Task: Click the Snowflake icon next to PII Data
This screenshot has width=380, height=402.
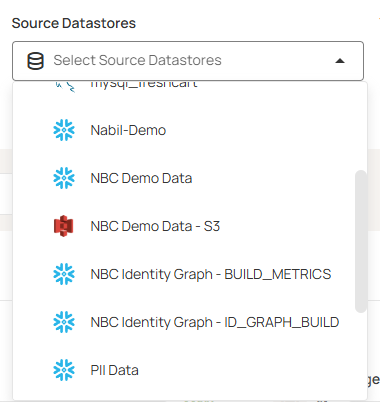Action: (64, 370)
